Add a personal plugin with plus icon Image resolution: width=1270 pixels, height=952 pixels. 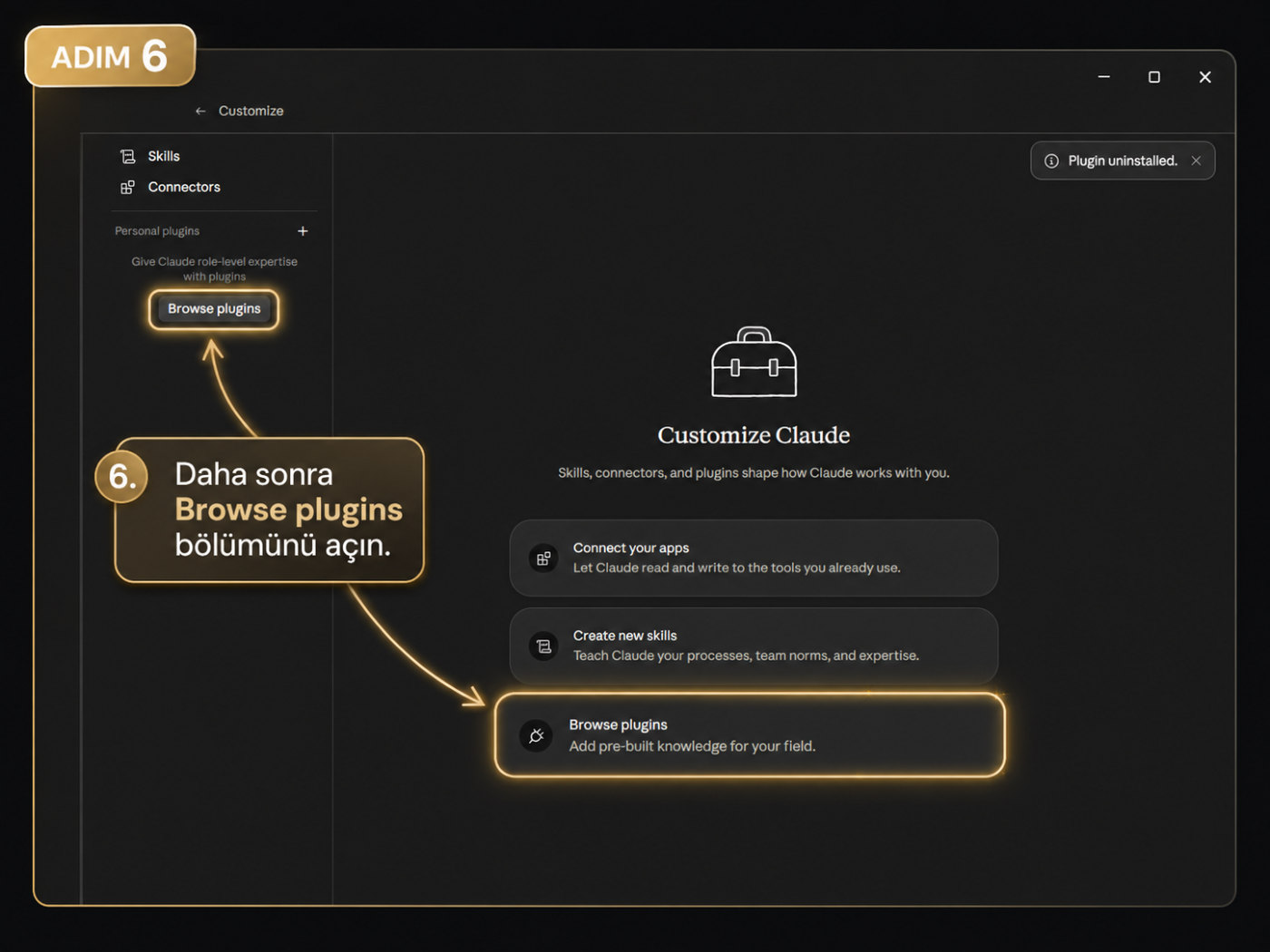(303, 231)
